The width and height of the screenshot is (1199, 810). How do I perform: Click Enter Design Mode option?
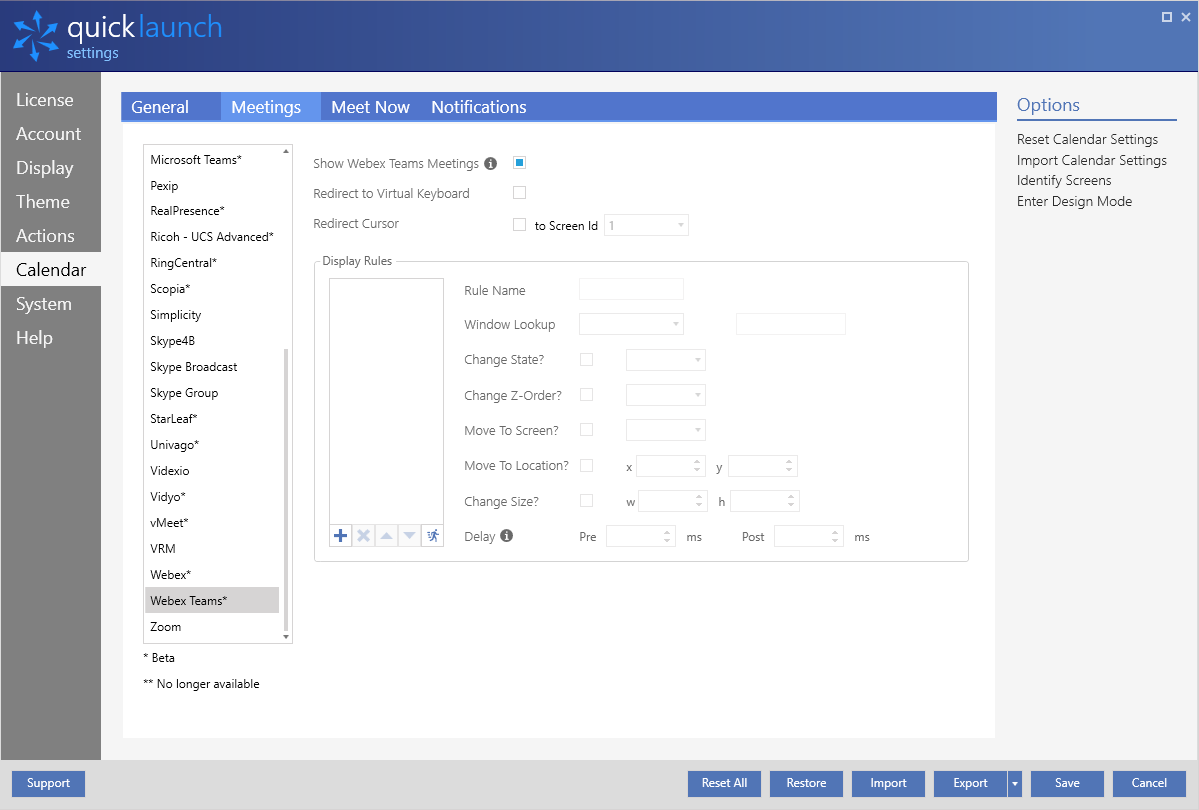click(x=1074, y=201)
